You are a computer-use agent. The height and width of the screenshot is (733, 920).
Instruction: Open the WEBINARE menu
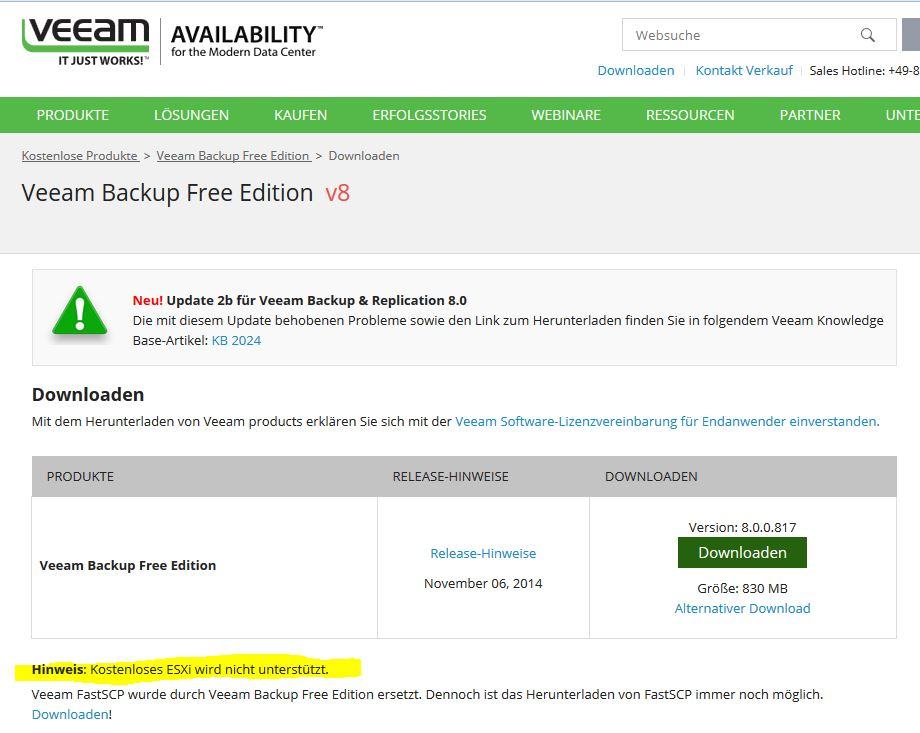pos(566,115)
